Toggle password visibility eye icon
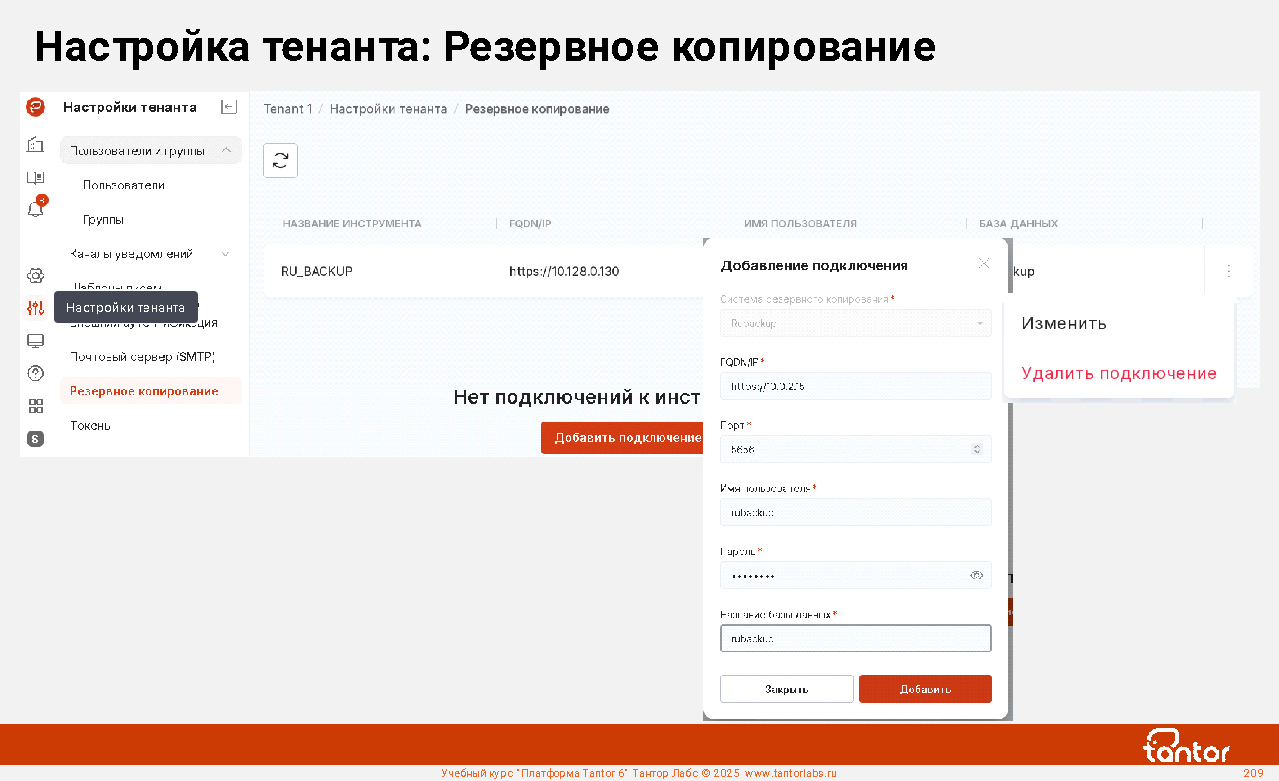1279x781 pixels. point(977,575)
